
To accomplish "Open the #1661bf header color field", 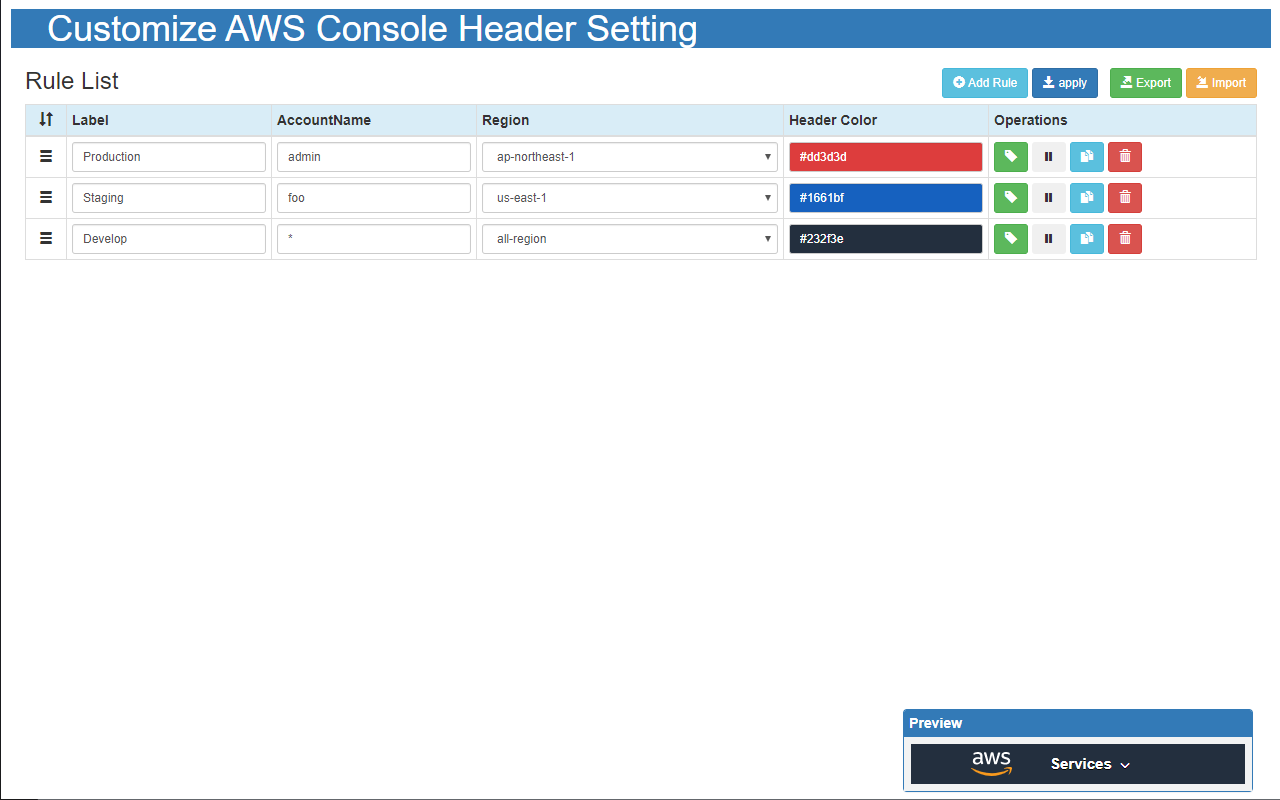I will pos(885,198).
